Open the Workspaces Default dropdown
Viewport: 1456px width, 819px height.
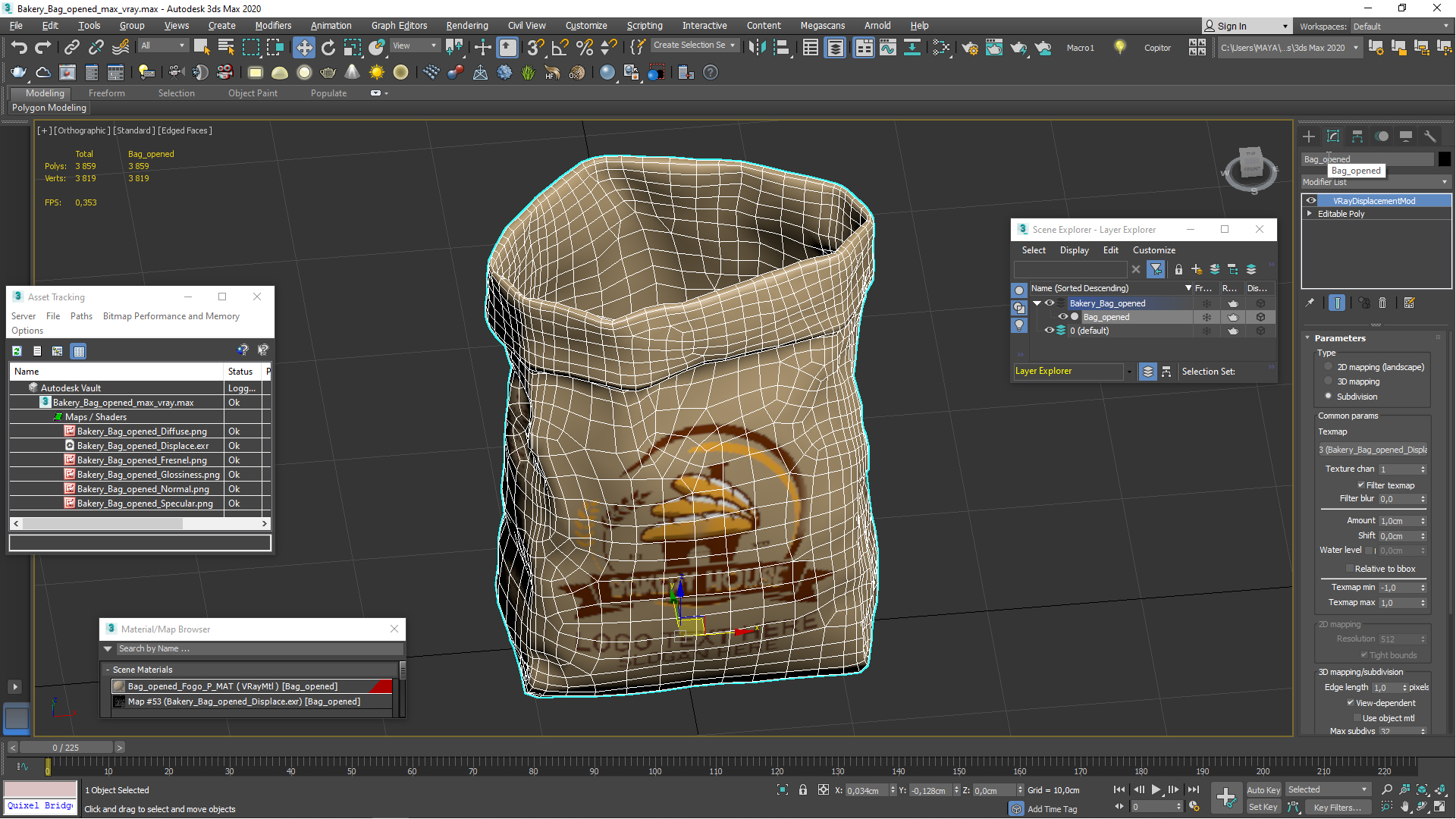[1400, 27]
